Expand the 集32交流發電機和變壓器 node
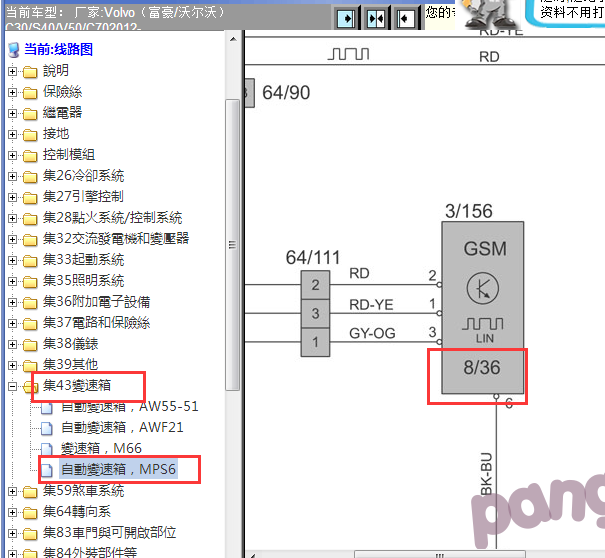 pyautogui.click(x=12, y=239)
